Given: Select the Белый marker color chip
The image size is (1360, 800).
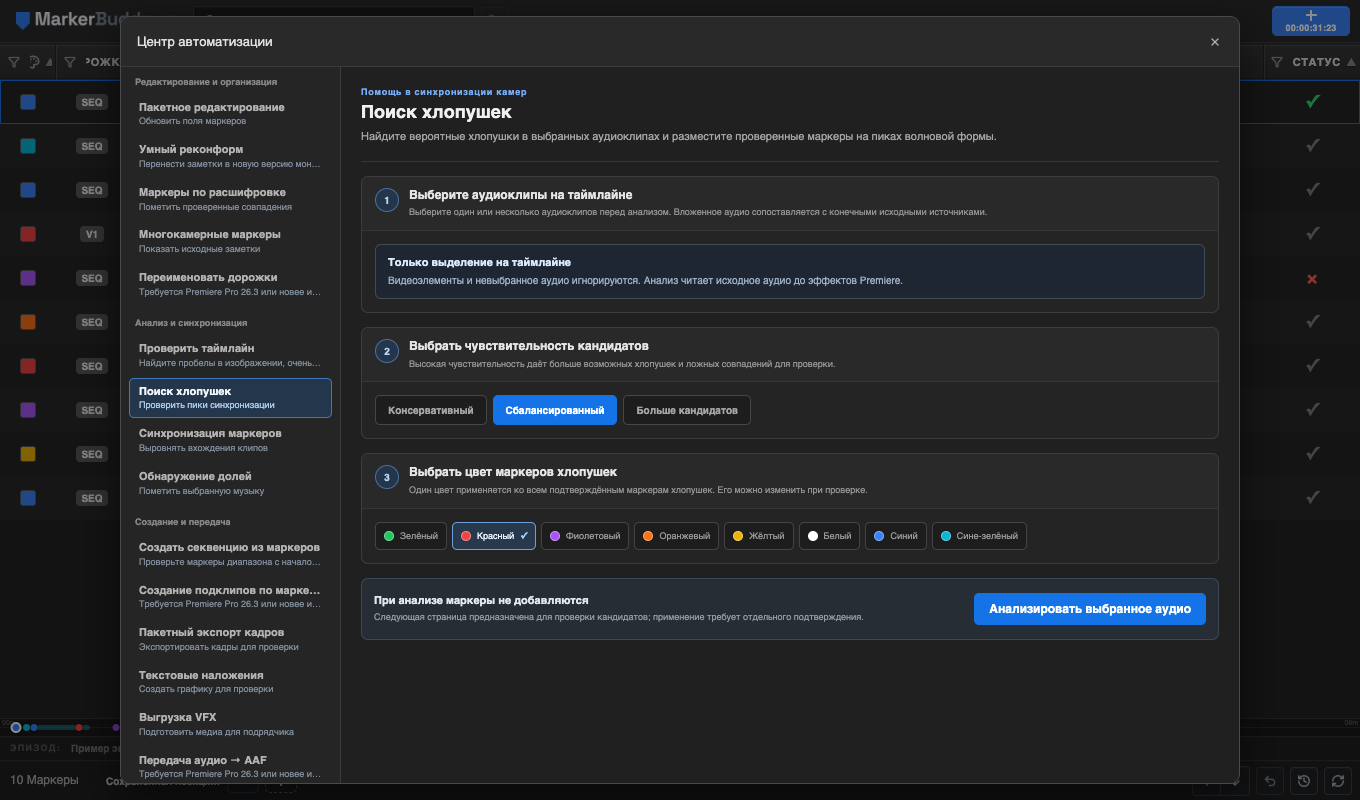Looking at the screenshot, I should [829, 536].
